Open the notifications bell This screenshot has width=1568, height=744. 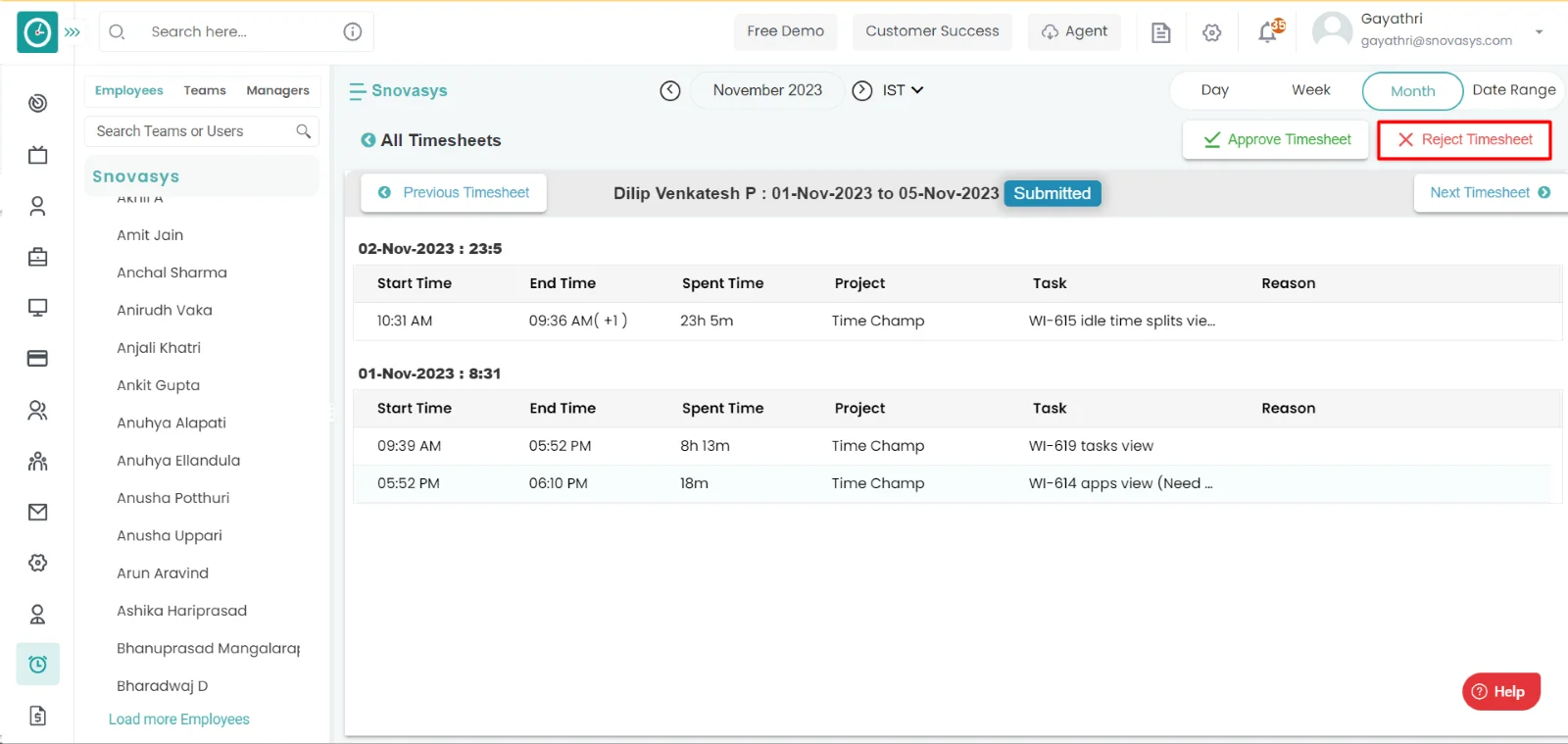point(1269,32)
